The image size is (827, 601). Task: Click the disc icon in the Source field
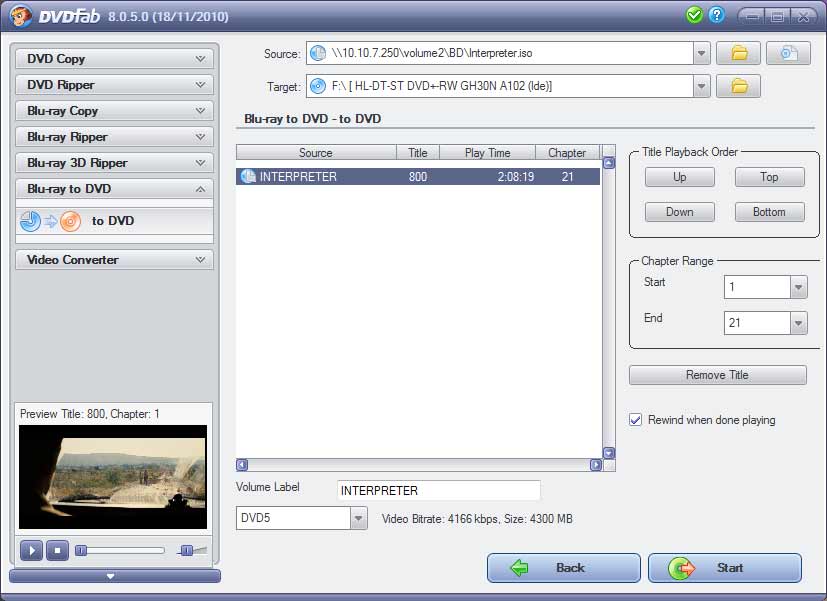tap(318, 53)
